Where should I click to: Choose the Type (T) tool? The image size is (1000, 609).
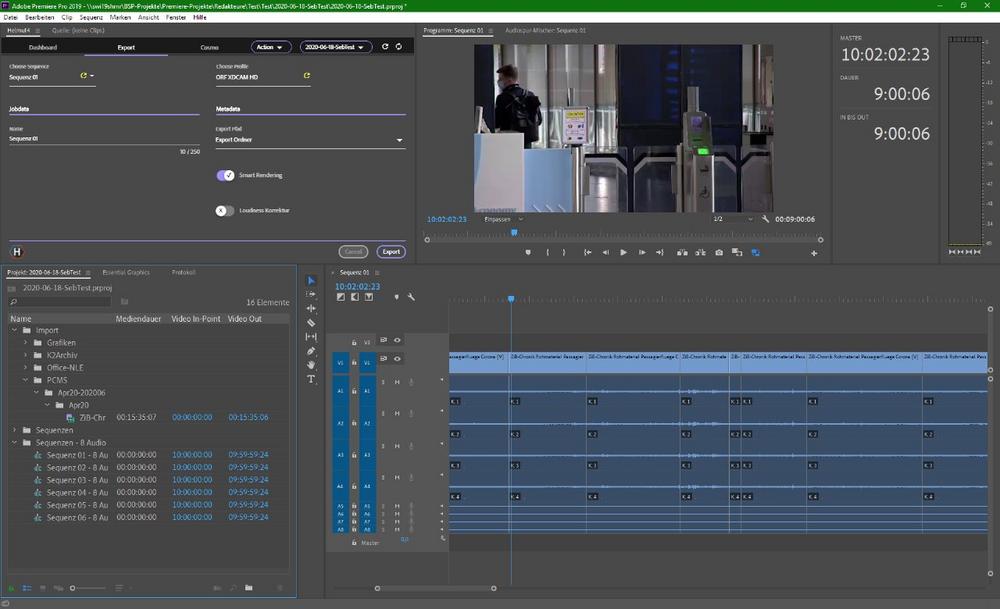[311, 379]
